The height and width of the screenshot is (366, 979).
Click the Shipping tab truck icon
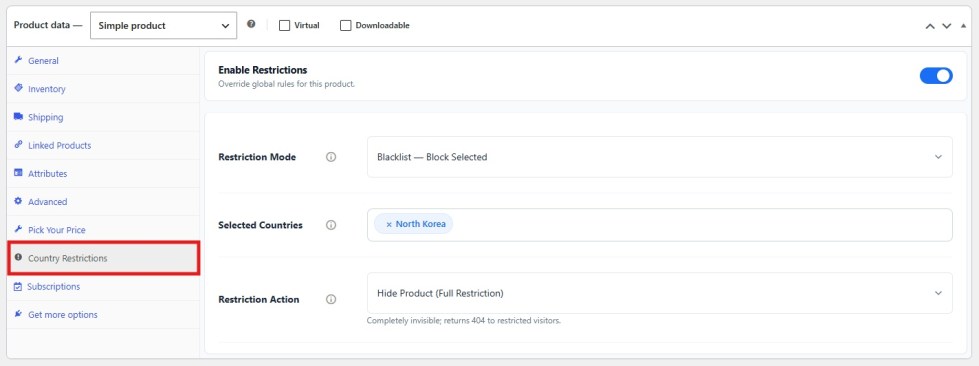18,116
